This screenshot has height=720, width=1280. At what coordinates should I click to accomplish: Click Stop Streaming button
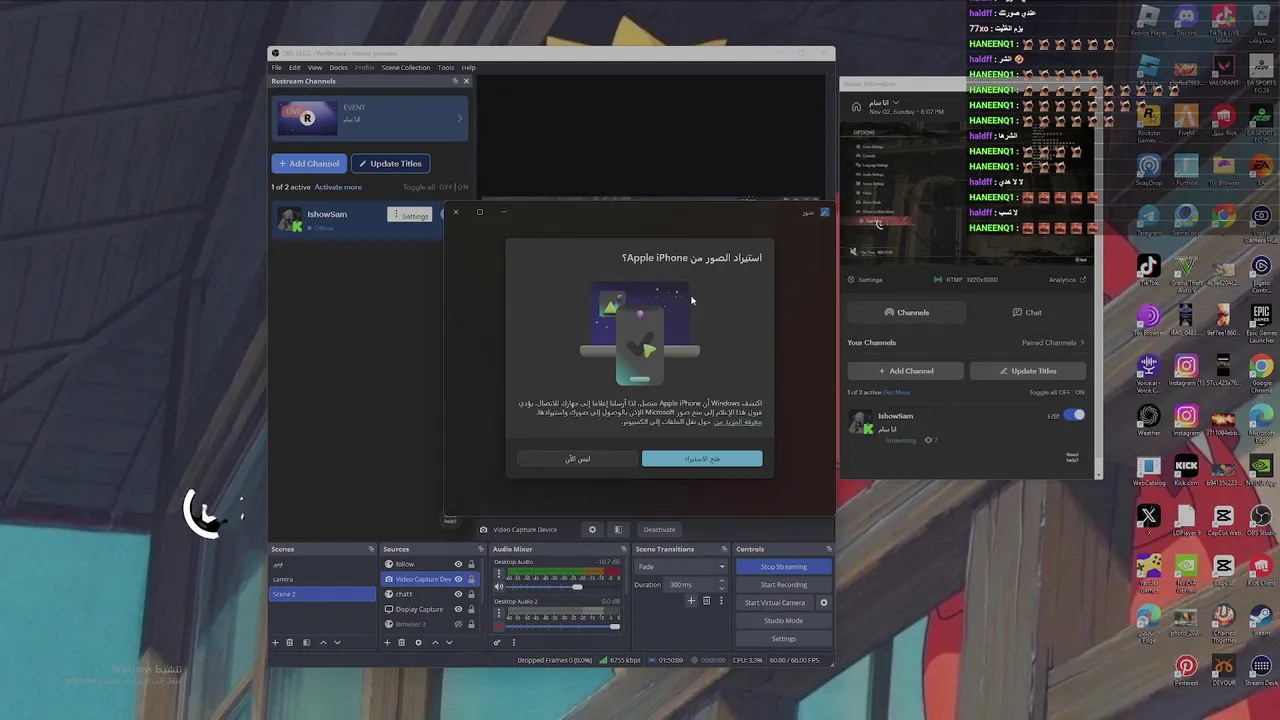pos(784,567)
